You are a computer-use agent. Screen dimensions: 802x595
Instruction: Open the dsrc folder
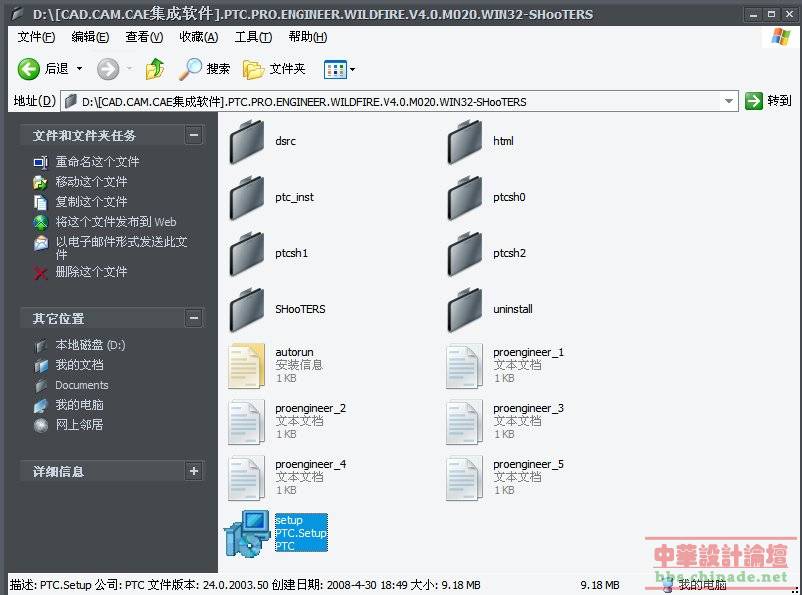pyautogui.click(x=247, y=141)
